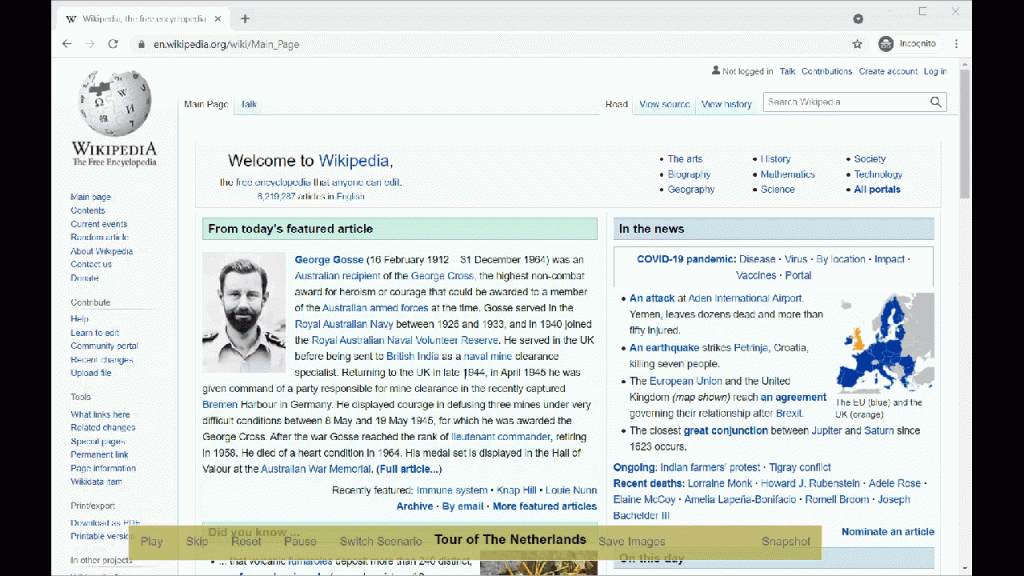Screen dimensions: 1024x576
Task: Click inside the Search Wikipedia field
Action: [845, 102]
